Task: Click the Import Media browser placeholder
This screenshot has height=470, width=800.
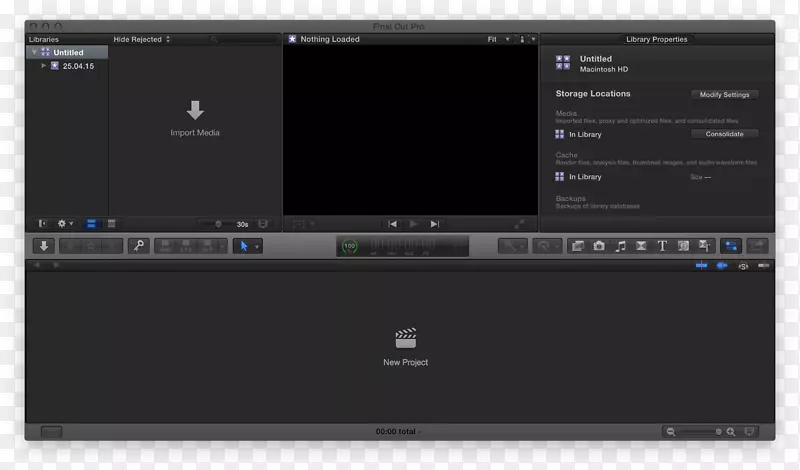Action: click(x=195, y=119)
